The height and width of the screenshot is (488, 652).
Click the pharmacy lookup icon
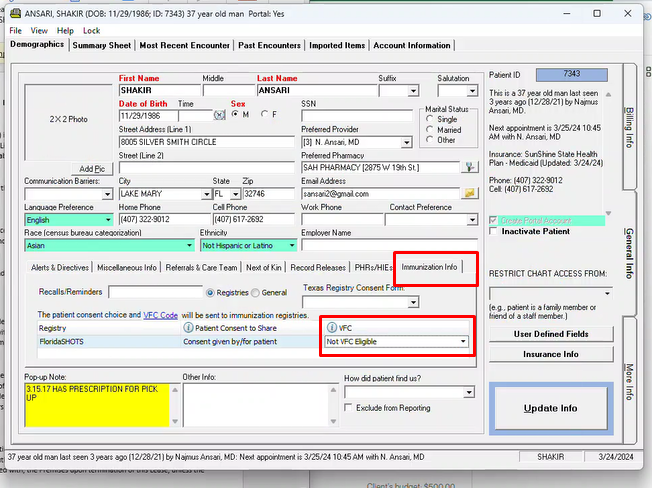click(x=470, y=167)
